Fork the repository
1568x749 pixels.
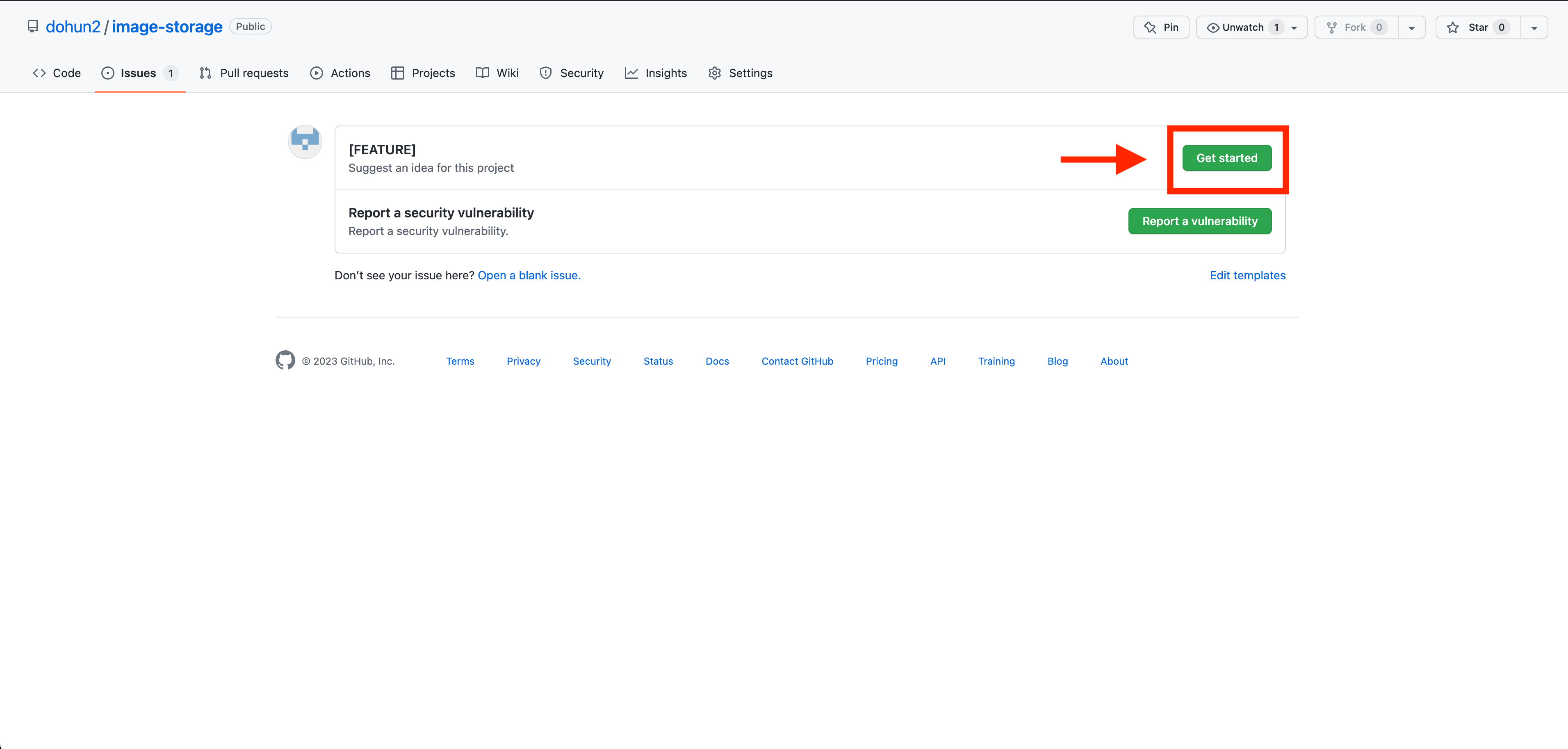pos(1355,27)
